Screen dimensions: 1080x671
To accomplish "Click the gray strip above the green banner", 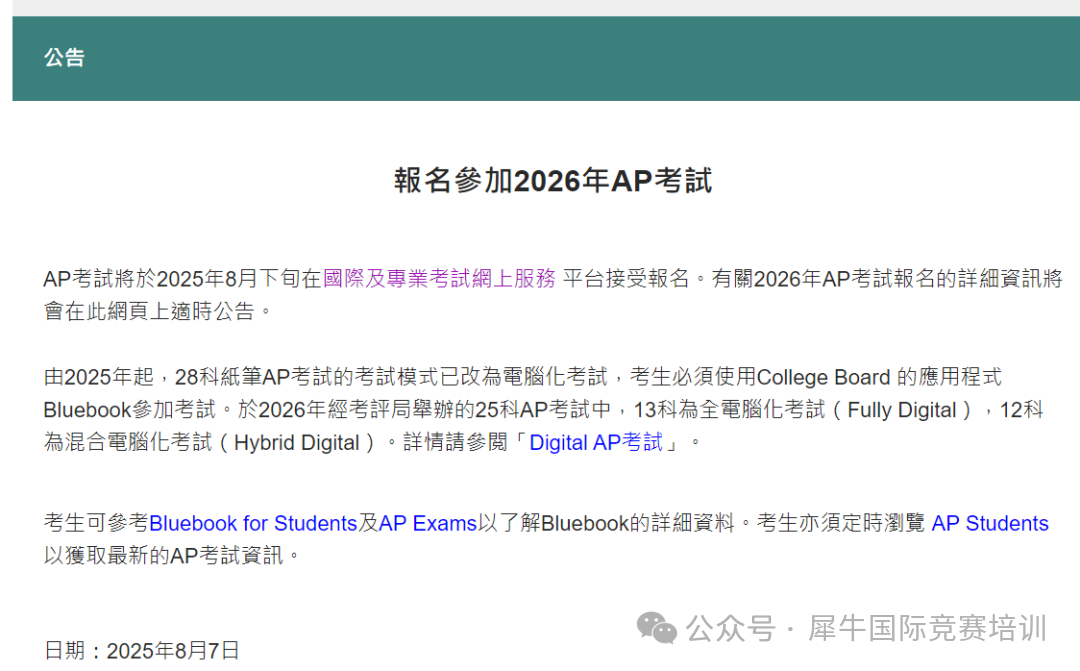I will coord(540,7).
